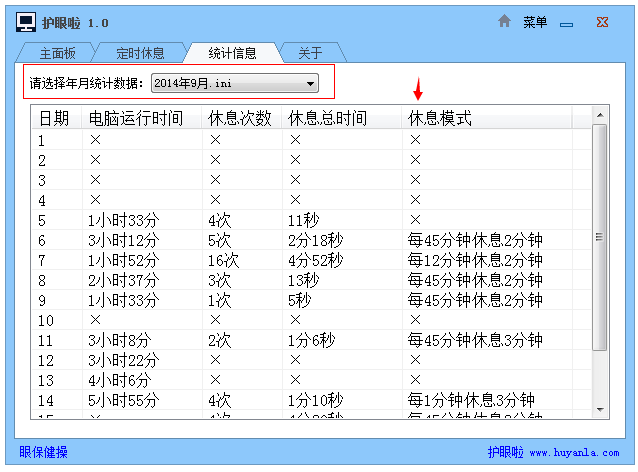Select the 统计信息 tab

[232, 53]
